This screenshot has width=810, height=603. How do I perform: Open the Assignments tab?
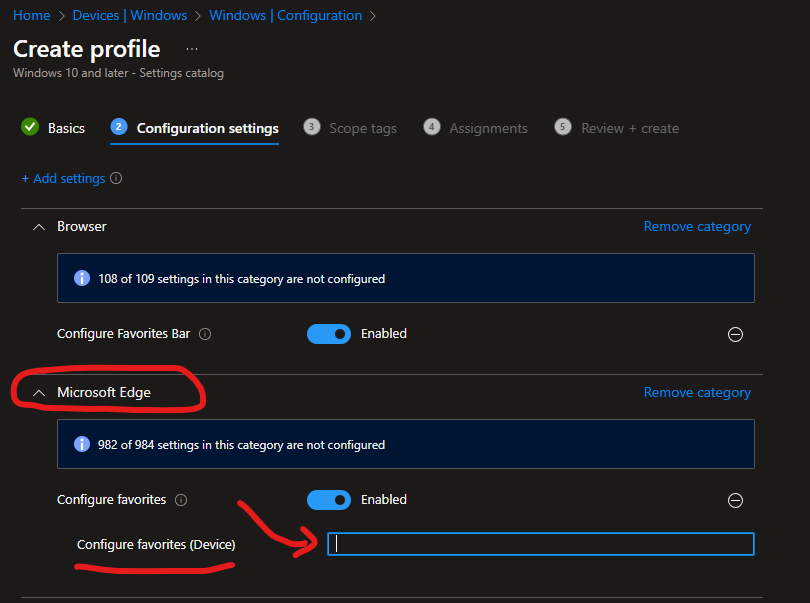[x=488, y=128]
